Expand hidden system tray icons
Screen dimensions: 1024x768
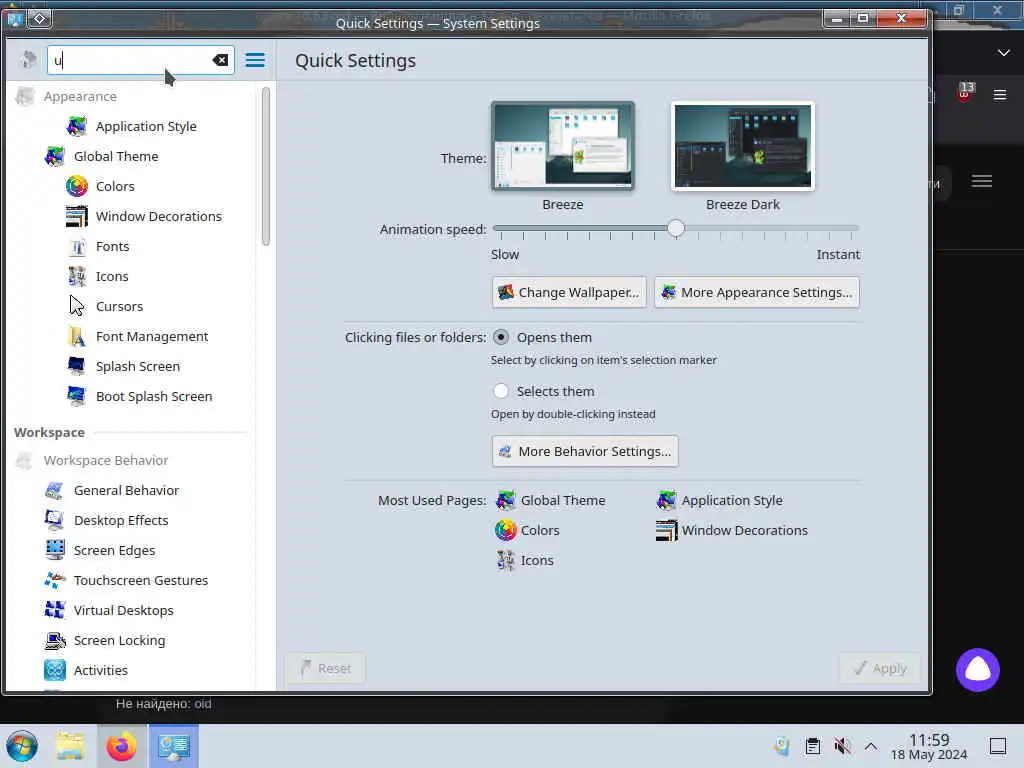click(x=871, y=746)
